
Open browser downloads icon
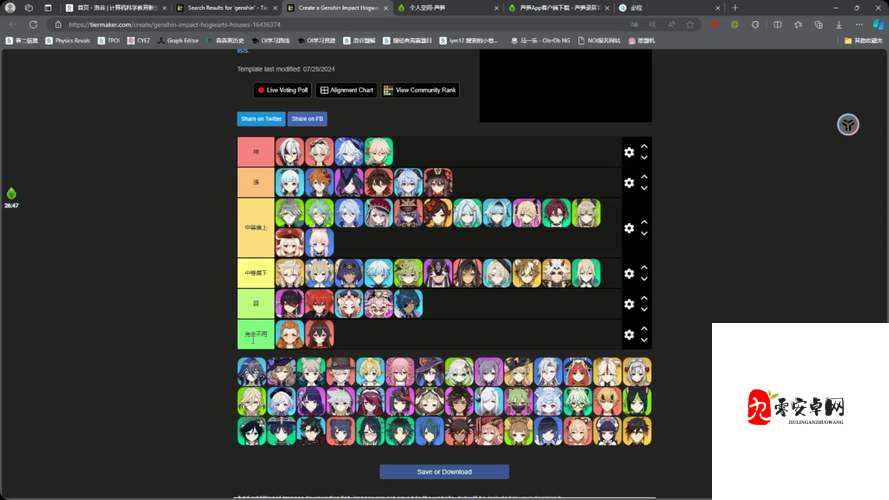click(839, 24)
